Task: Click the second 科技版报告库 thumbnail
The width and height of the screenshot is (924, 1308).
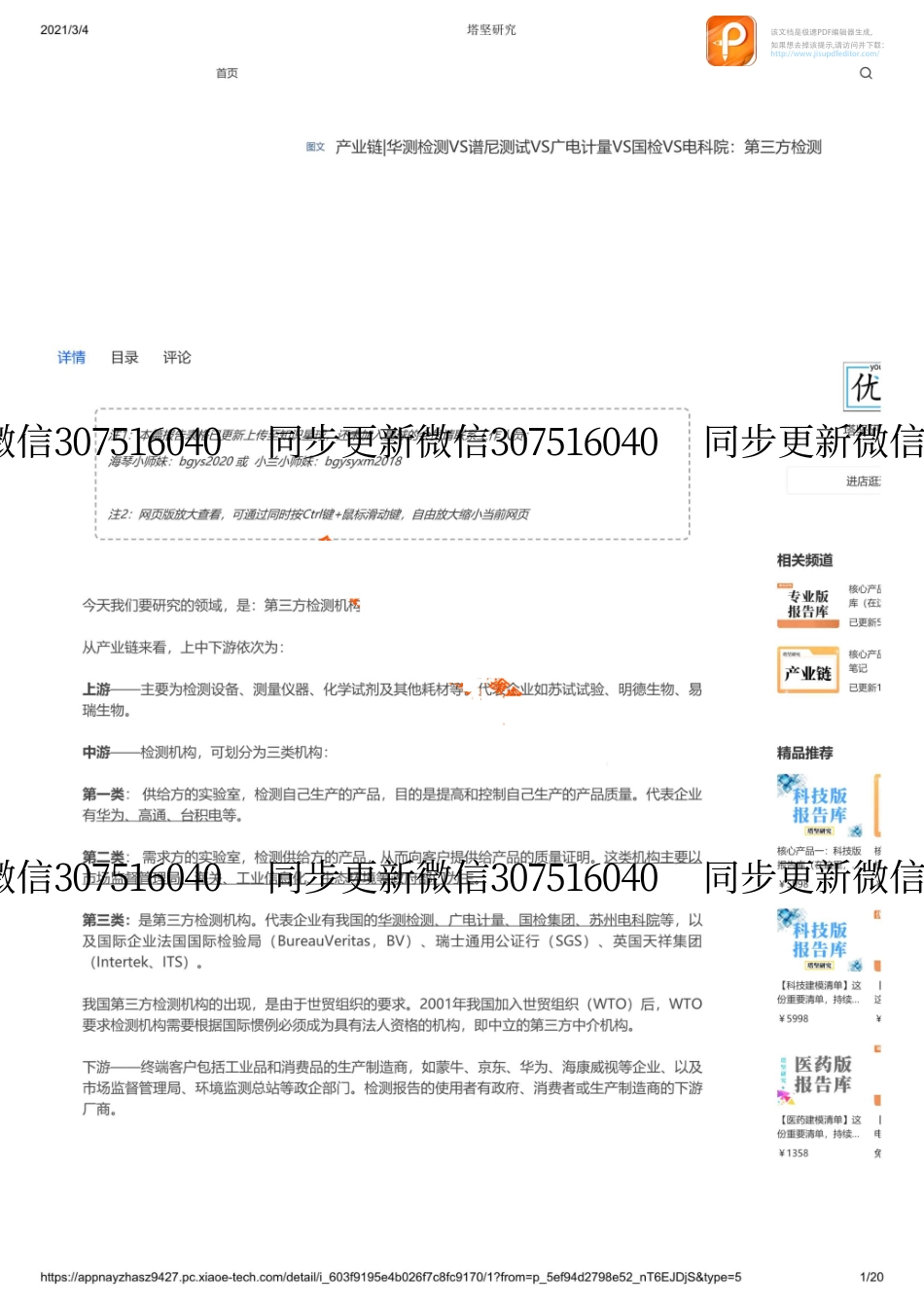Action: click(820, 937)
